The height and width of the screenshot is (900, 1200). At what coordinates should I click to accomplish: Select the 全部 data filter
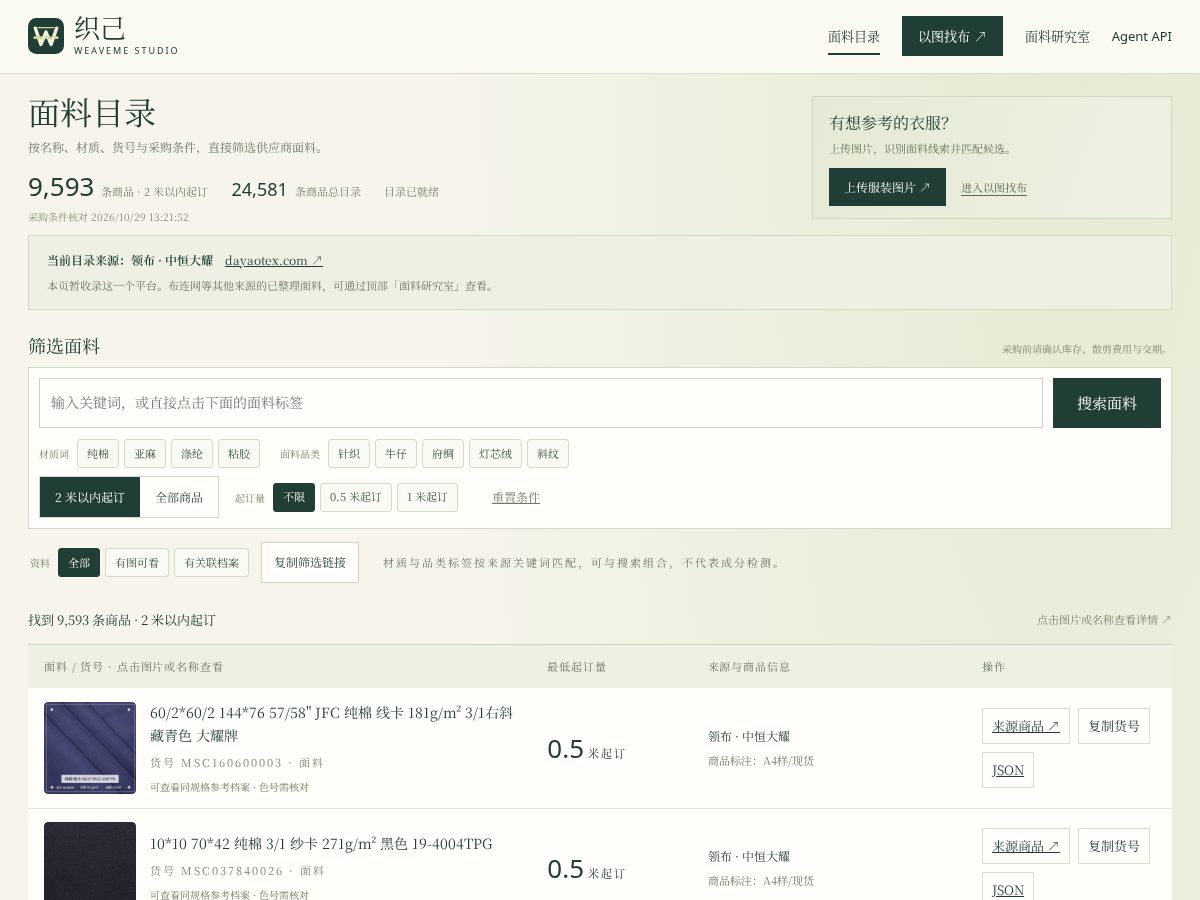[x=79, y=563]
